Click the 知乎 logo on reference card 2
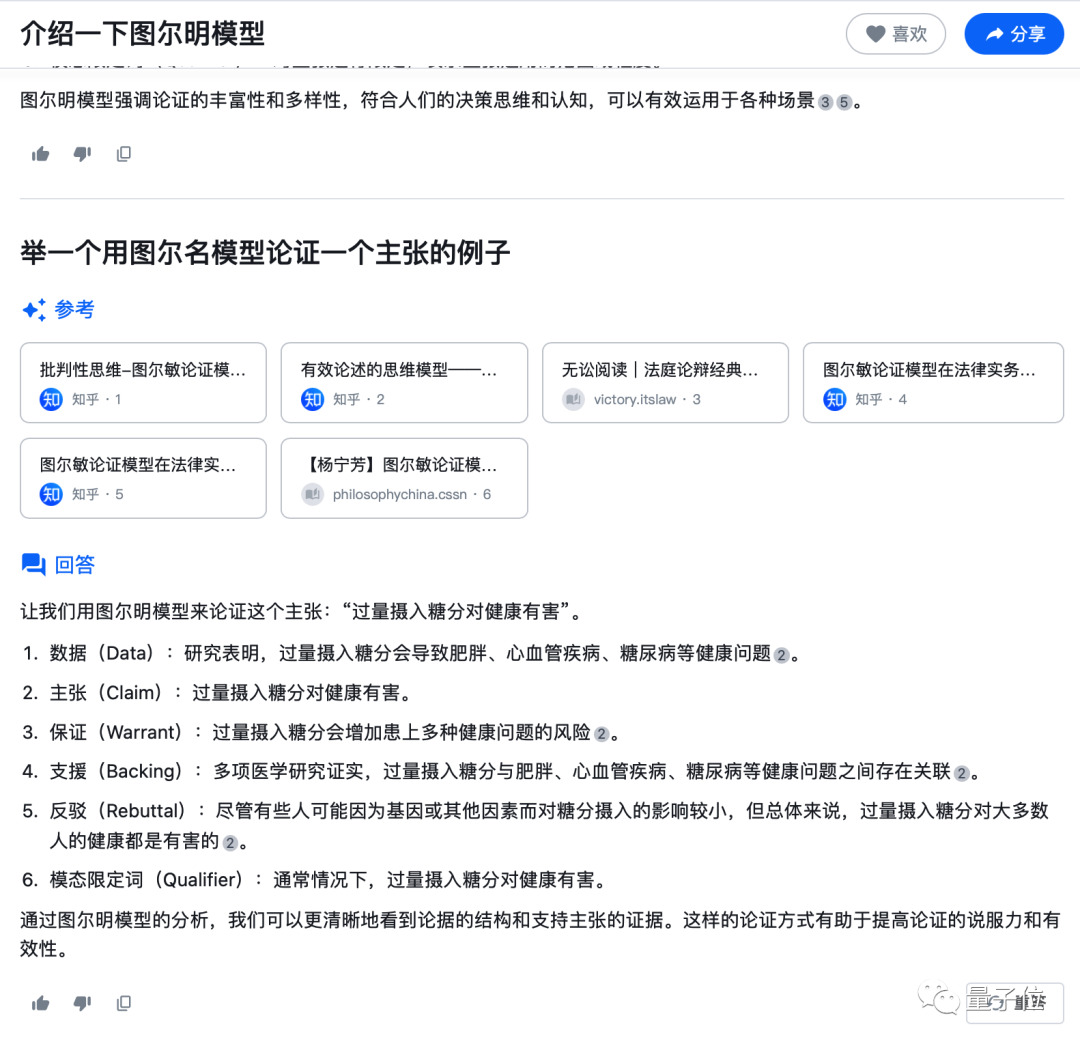 coord(312,399)
